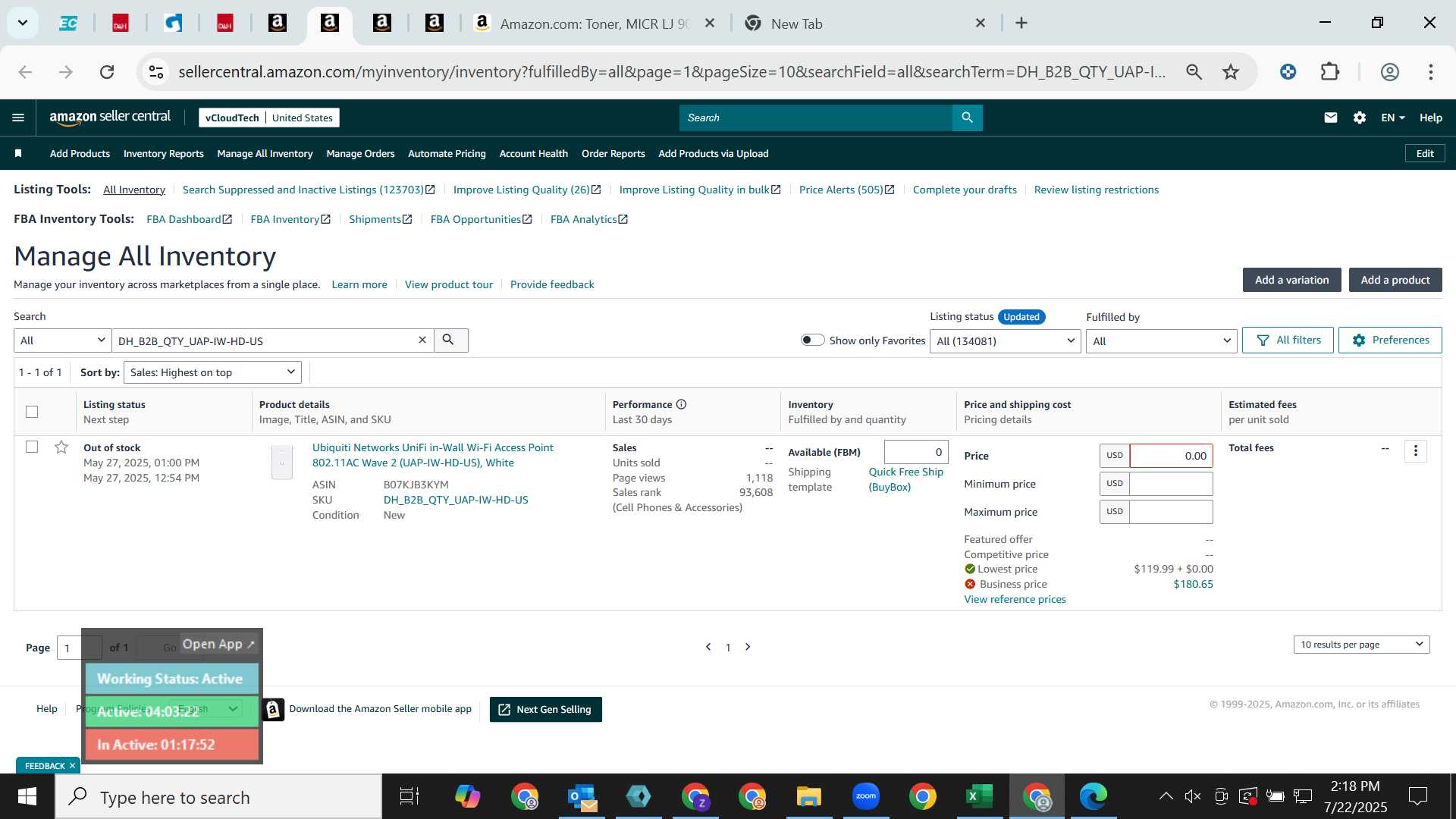Open EN language dropdown
Viewport: 1456px width, 819px height.
coord(1393,118)
